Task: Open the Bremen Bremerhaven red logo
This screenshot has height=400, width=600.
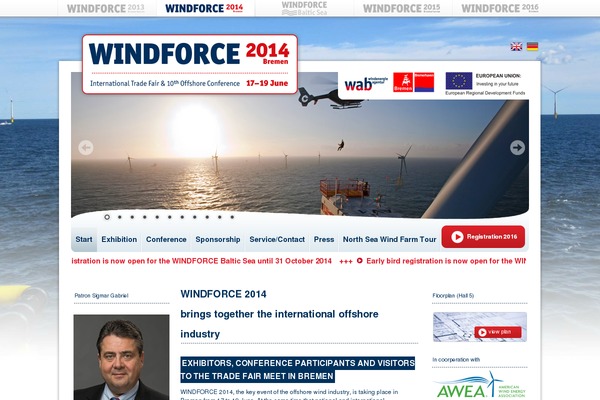Action: (414, 82)
